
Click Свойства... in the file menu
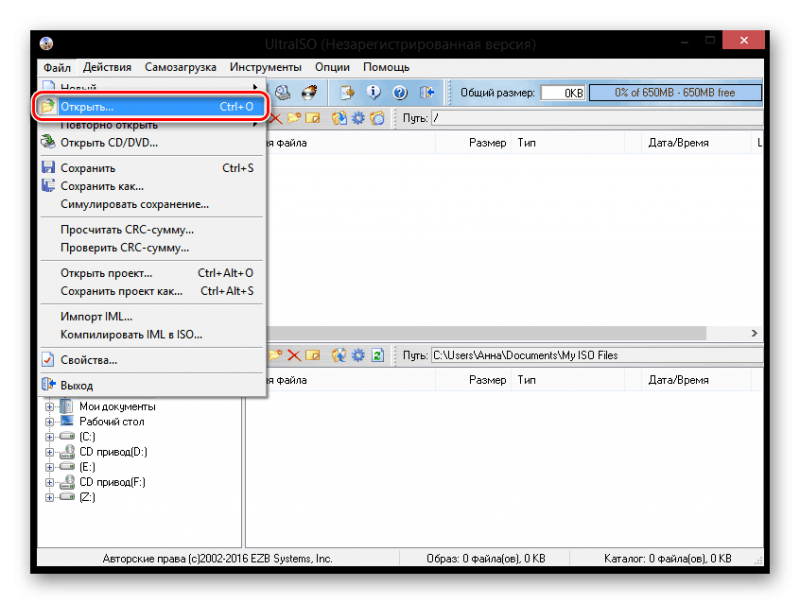point(88,360)
